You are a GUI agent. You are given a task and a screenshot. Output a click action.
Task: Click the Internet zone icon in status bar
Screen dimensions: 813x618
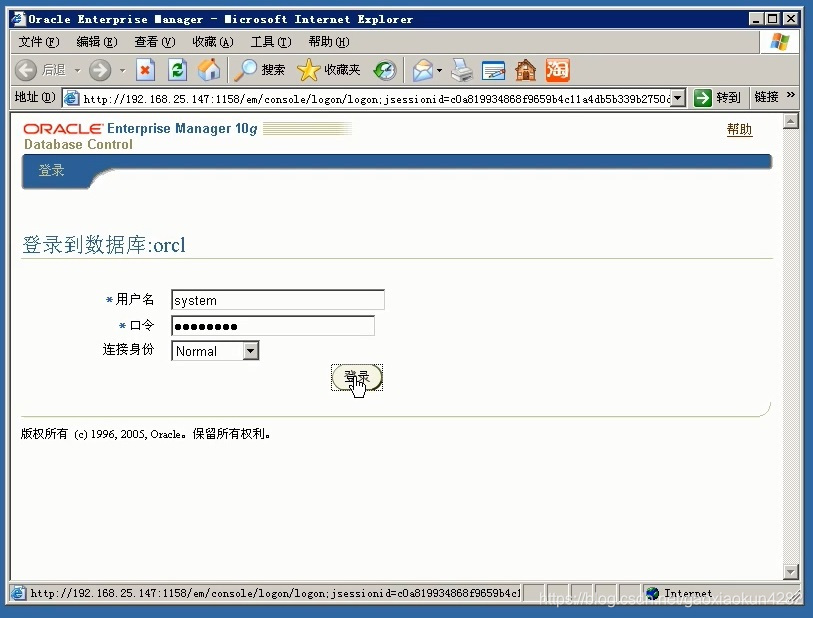click(652, 593)
